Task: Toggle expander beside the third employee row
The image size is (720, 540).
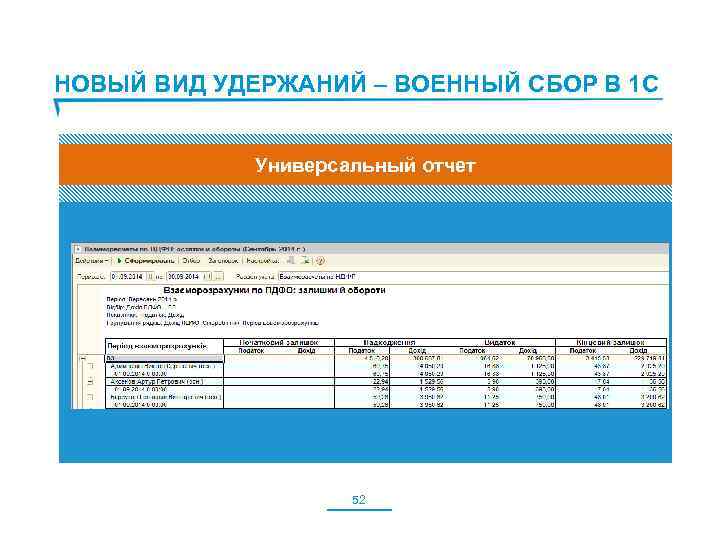Action: pyautogui.click(x=90, y=397)
